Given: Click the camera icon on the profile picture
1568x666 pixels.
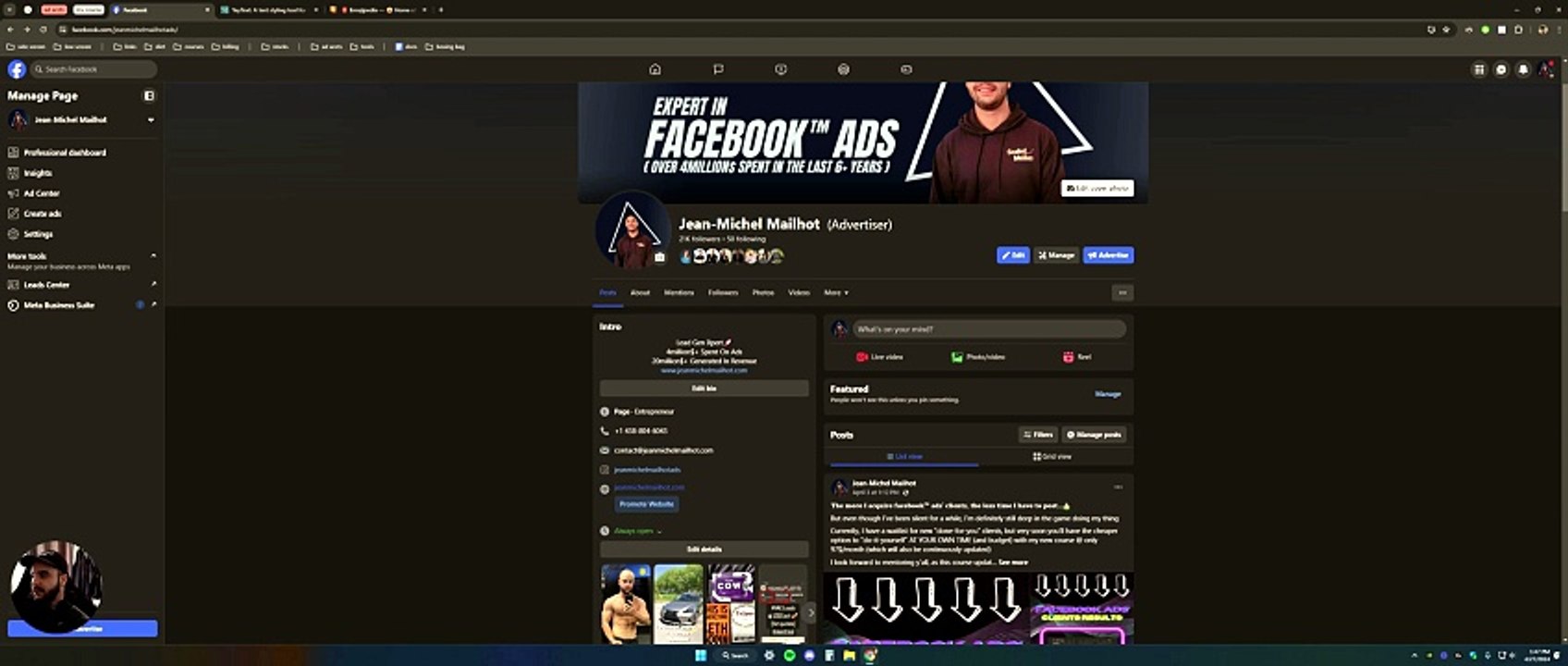Looking at the screenshot, I should 659,257.
